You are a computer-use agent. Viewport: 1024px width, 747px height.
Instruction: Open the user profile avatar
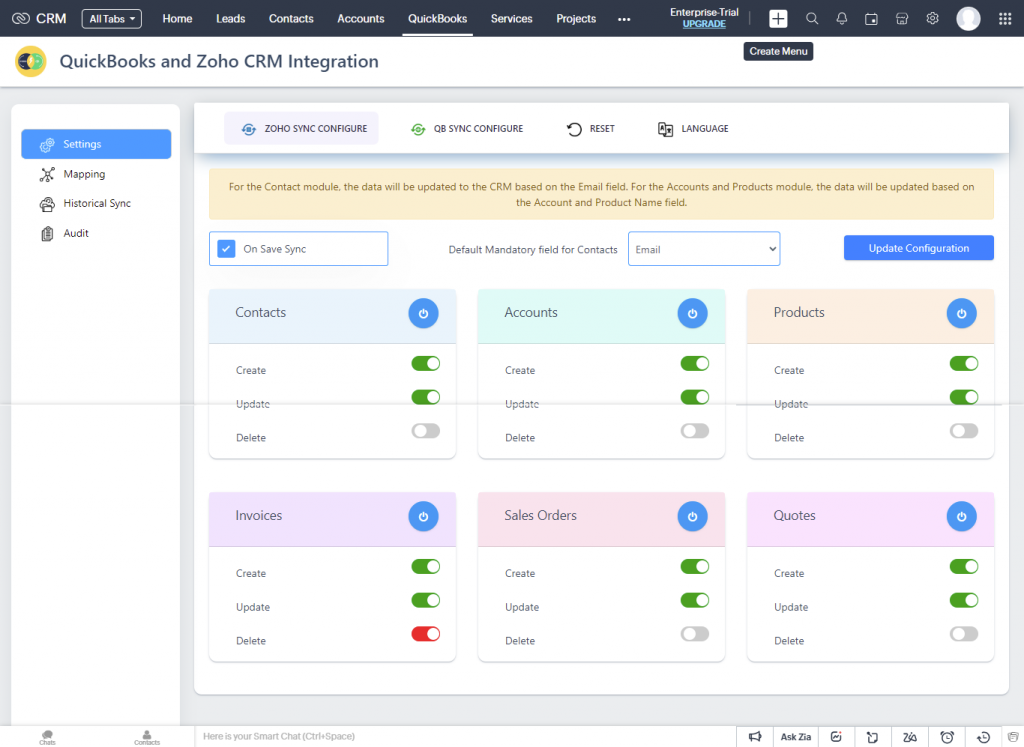click(968, 18)
